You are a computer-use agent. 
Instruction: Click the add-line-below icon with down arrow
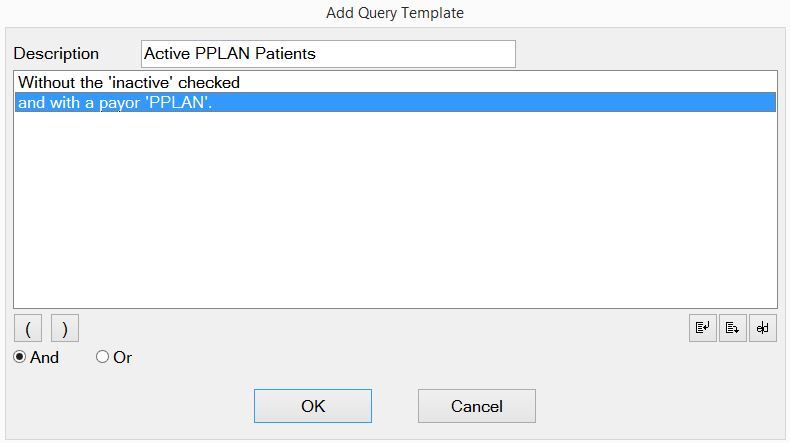coord(733,328)
